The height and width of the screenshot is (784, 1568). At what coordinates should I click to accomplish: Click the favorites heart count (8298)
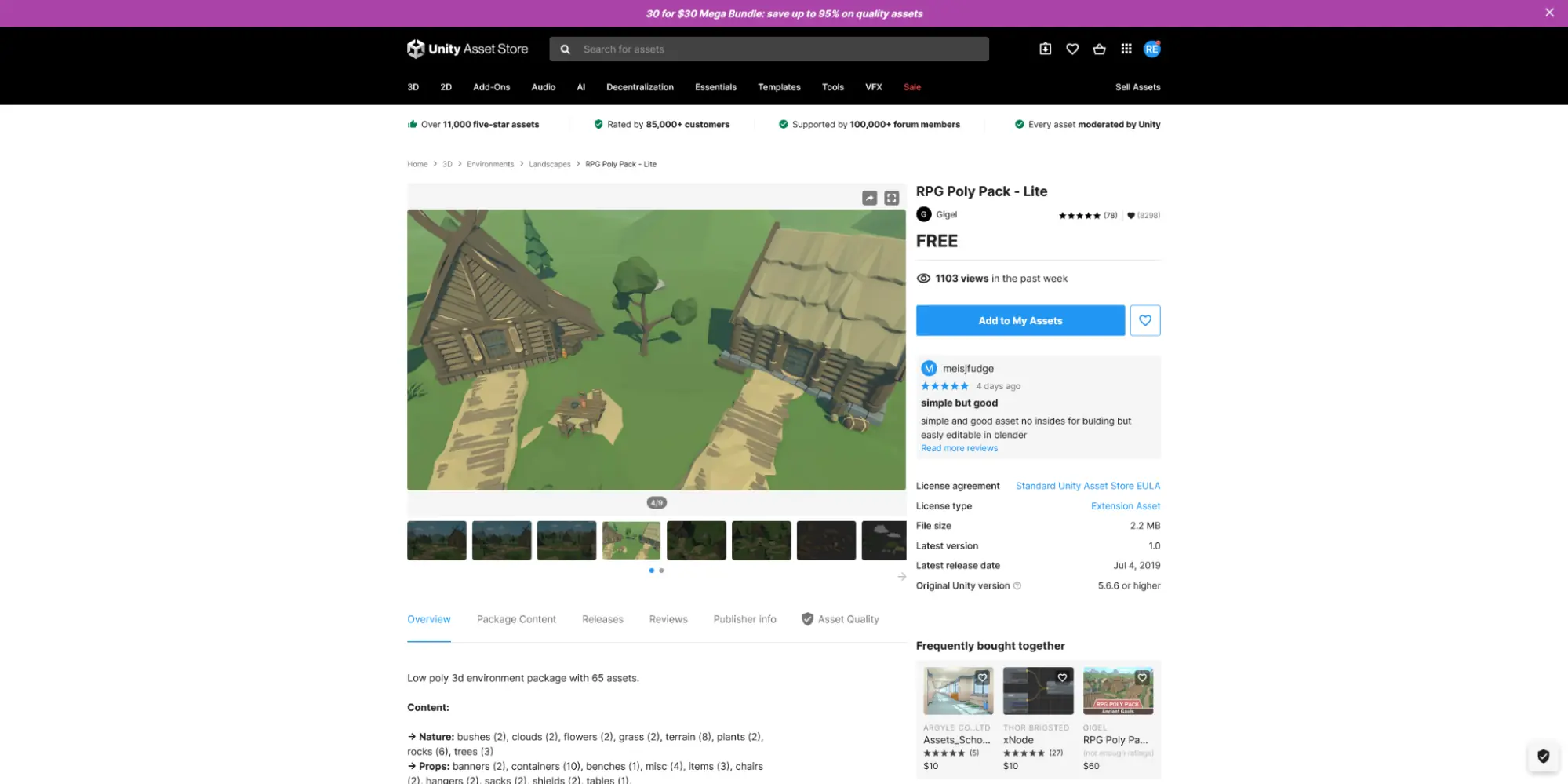1144,215
